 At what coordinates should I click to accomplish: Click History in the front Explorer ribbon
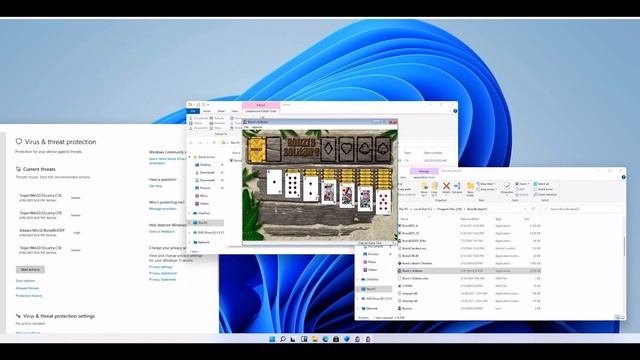522,194
